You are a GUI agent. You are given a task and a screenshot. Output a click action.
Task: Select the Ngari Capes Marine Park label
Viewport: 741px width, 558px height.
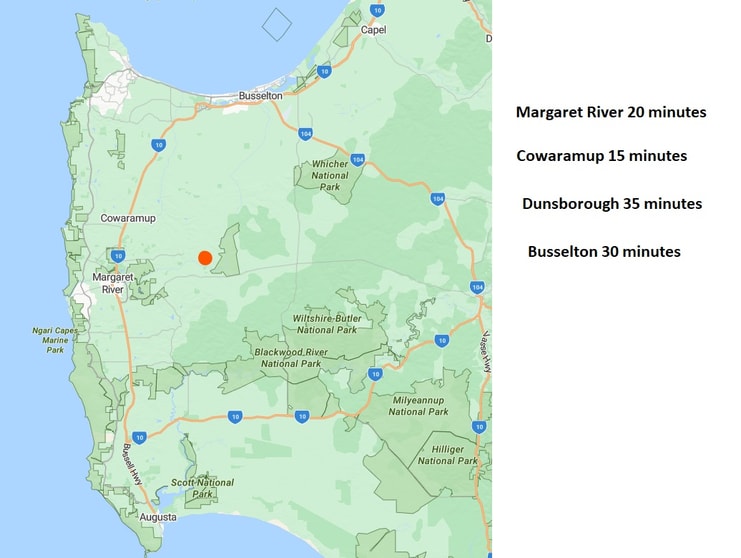tap(55, 340)
